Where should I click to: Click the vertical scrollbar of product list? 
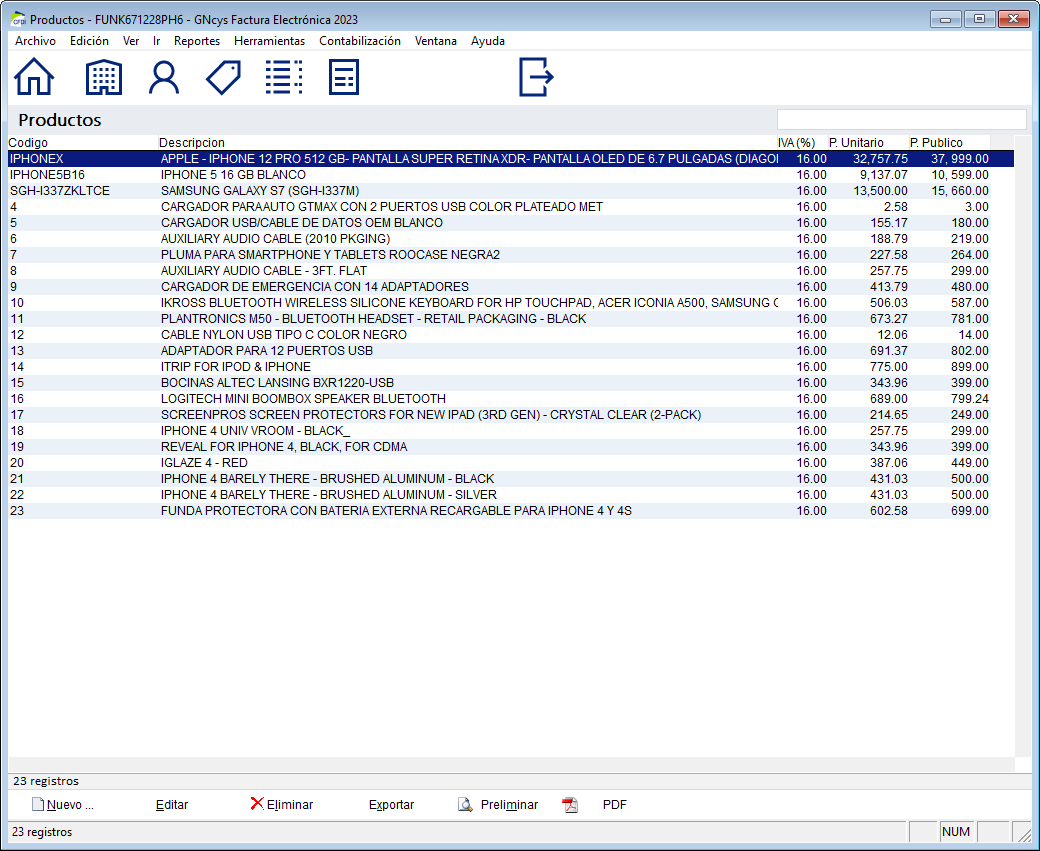1022,444
